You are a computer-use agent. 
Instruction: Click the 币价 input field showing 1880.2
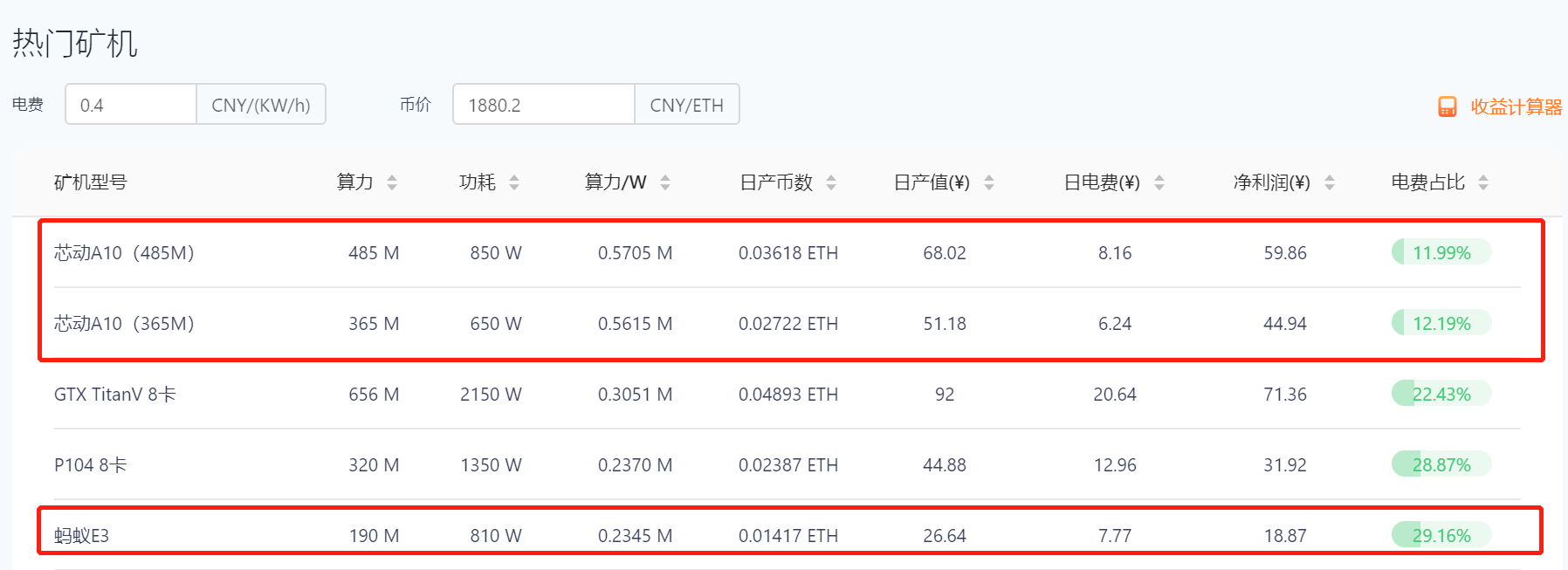click(x=544, y=104)
